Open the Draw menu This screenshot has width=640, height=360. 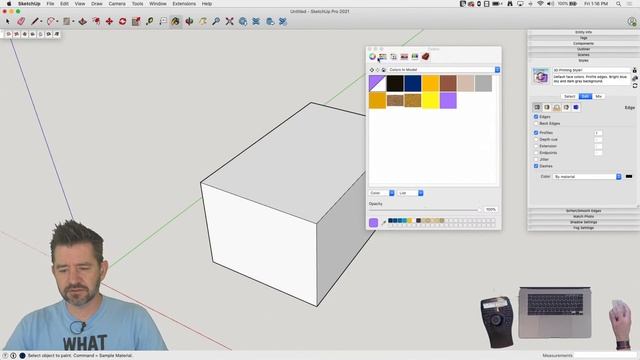[97, 4]
